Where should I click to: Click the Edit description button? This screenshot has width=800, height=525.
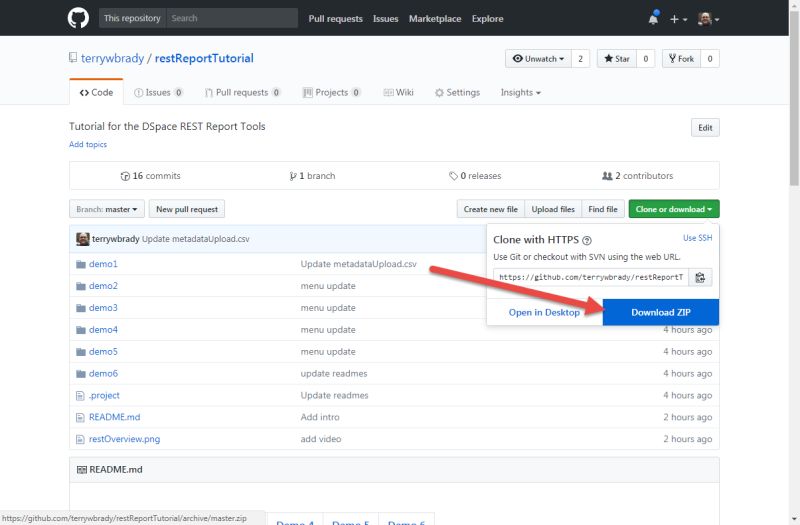pyautogui.click(x=705, y=128)
